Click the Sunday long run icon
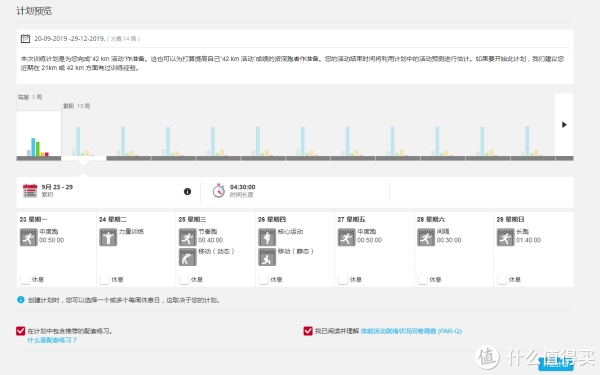Image resolution: width=600 pixels, height=375 pixels. tap(505, 237)
